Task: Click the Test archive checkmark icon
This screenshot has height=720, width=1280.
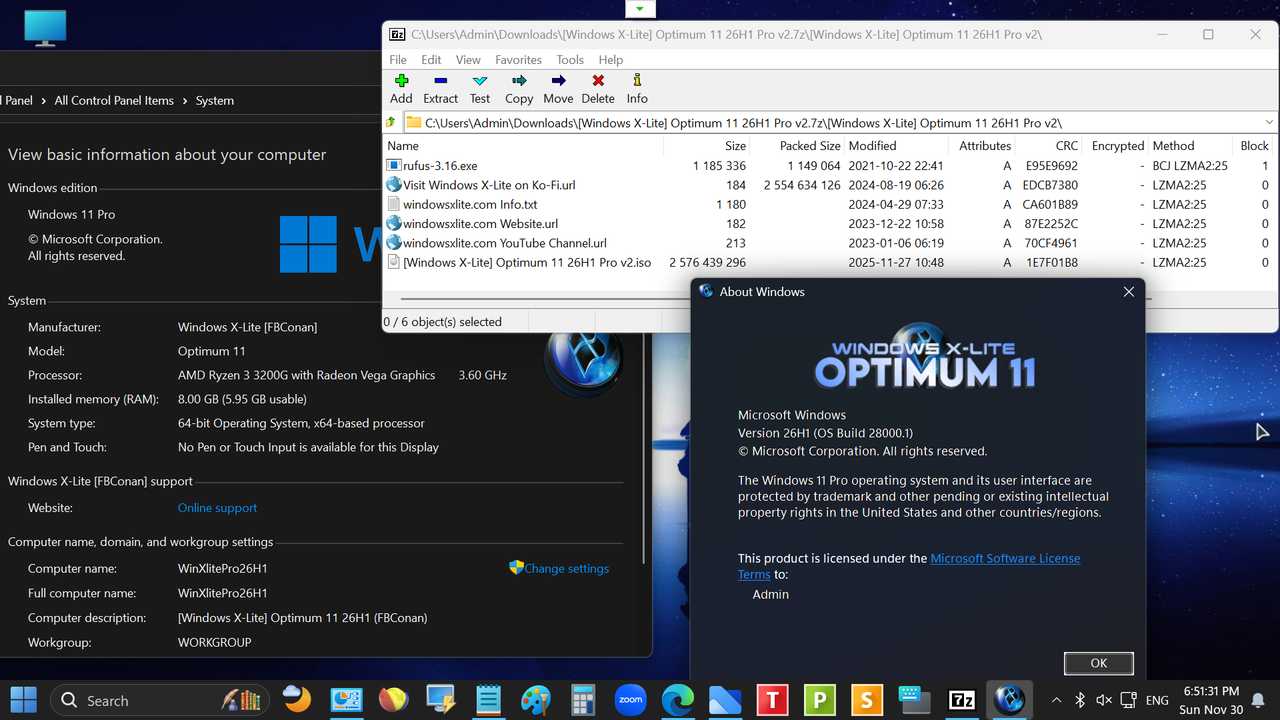Action: 479,88
